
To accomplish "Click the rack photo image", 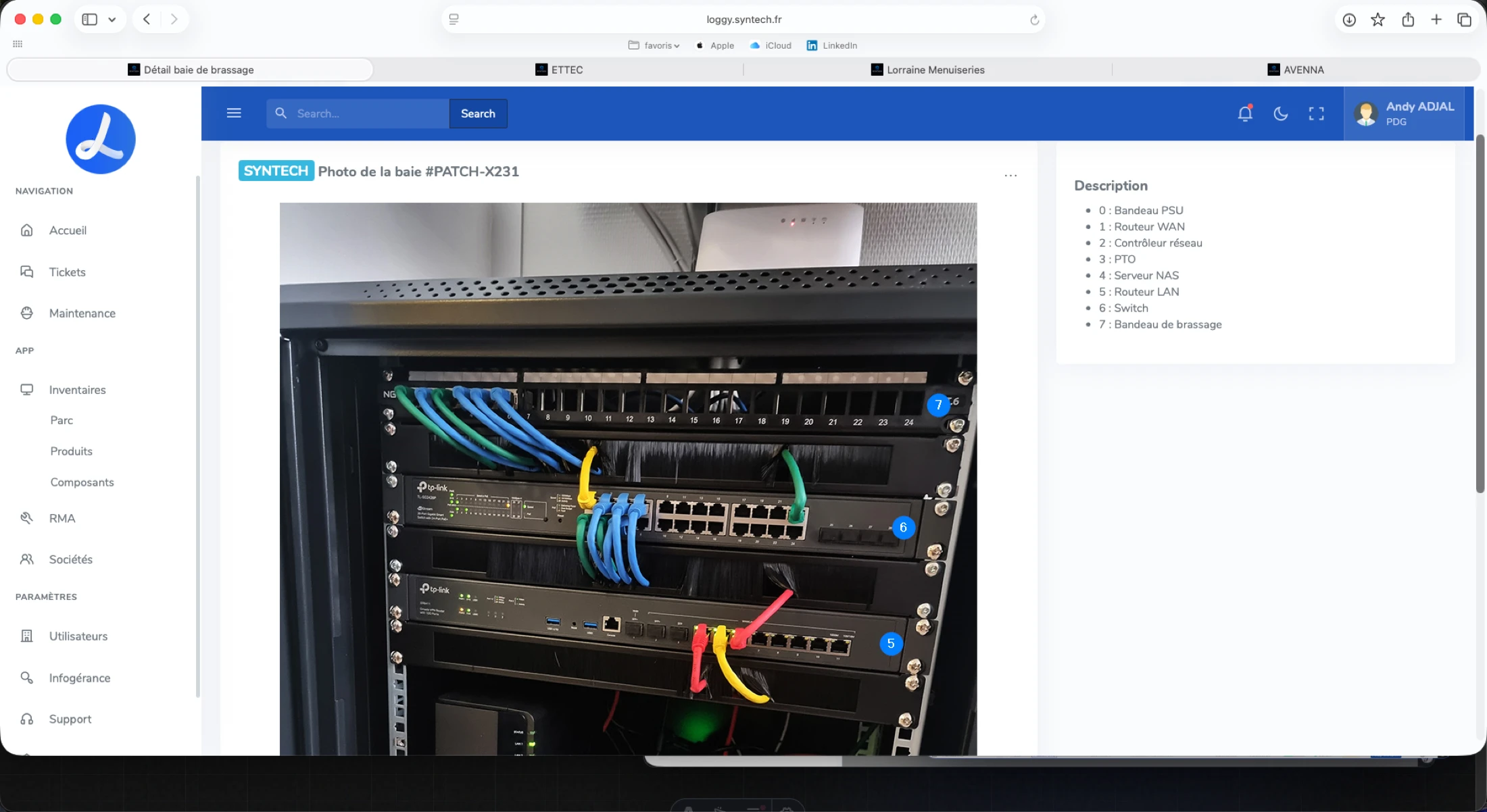I will pyautogui.click(x=628, y=478).
